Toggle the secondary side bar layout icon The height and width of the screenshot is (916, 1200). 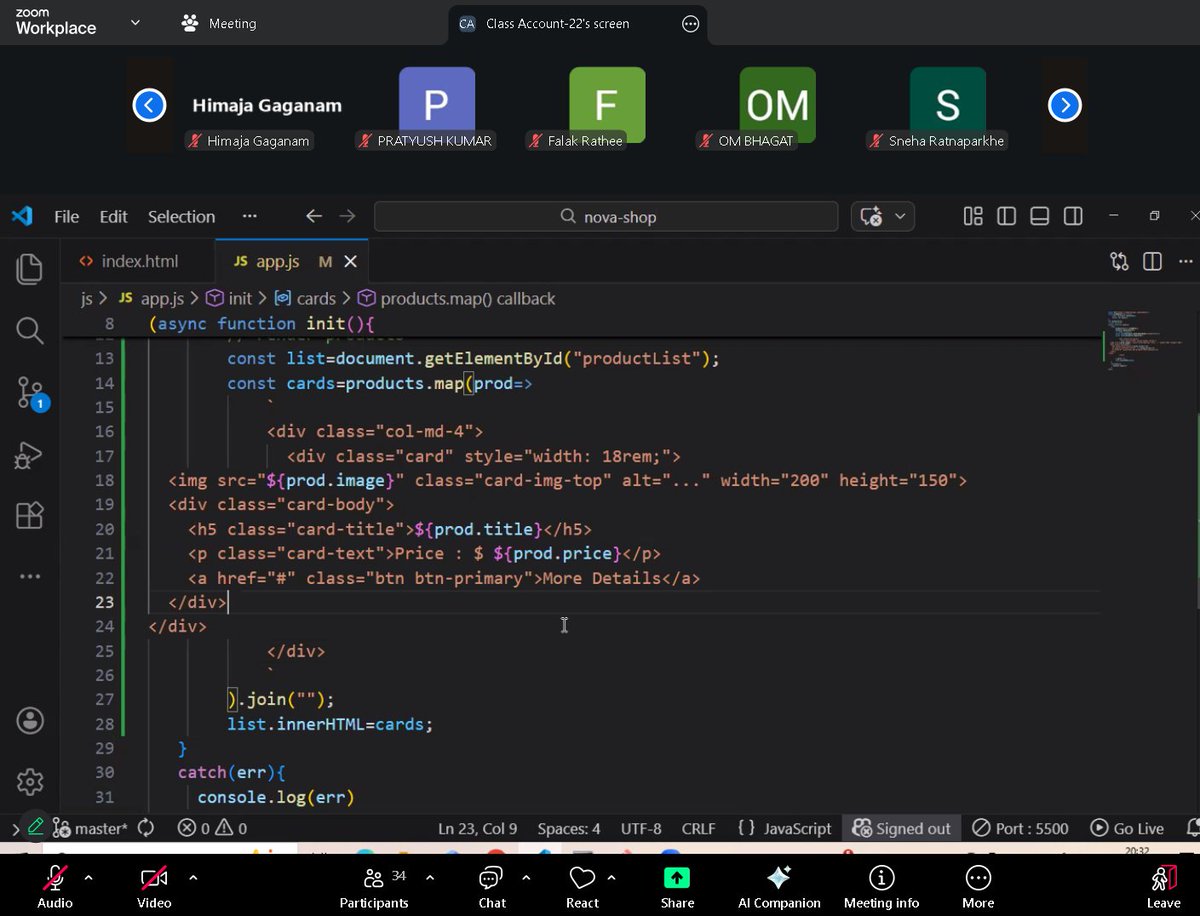coord(1073,216)
